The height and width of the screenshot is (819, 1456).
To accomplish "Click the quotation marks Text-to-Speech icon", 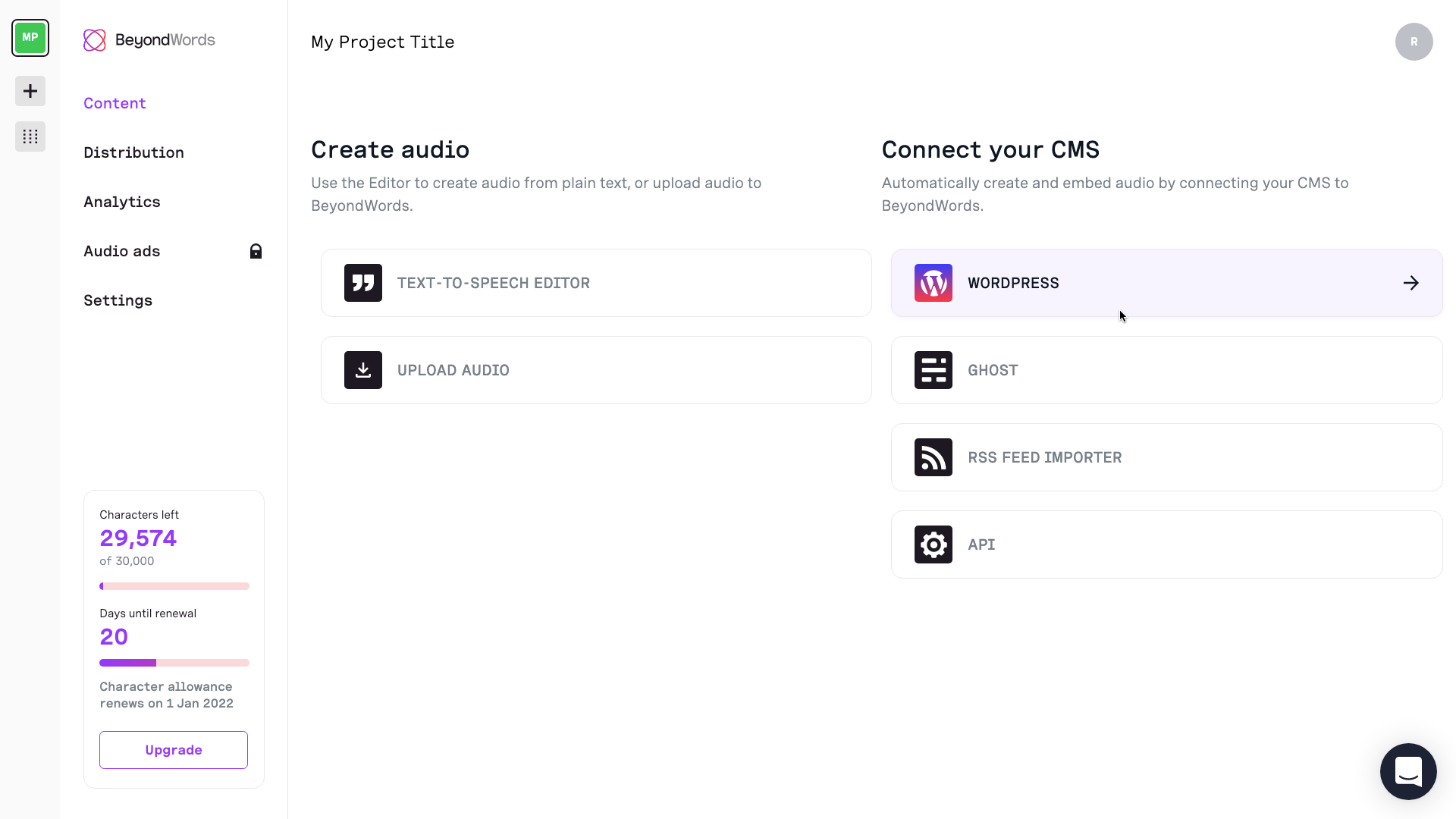I will pyautogui.click(x=363, y=283).
